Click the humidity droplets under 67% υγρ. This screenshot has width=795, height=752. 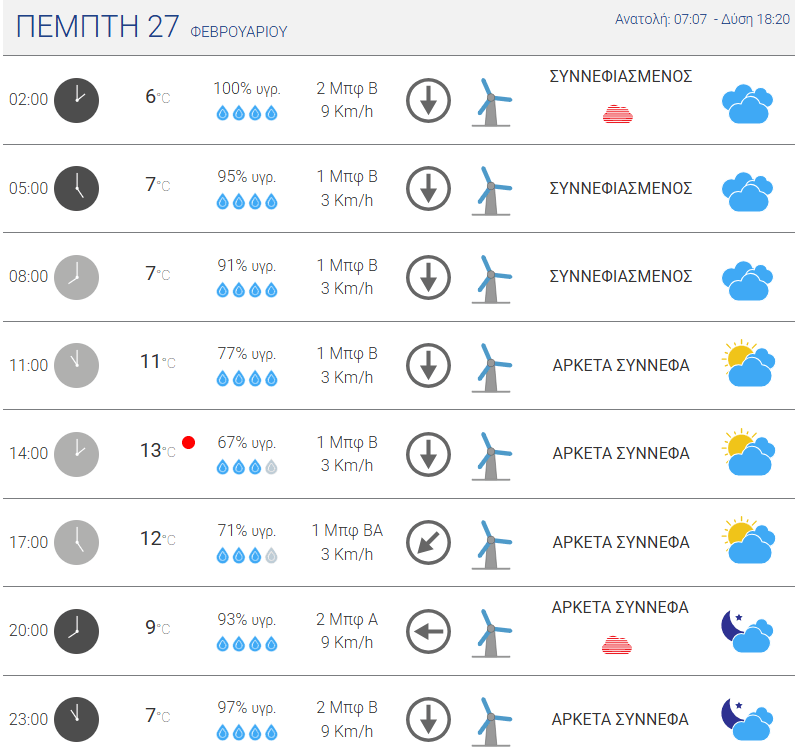[x=247, y=467]
